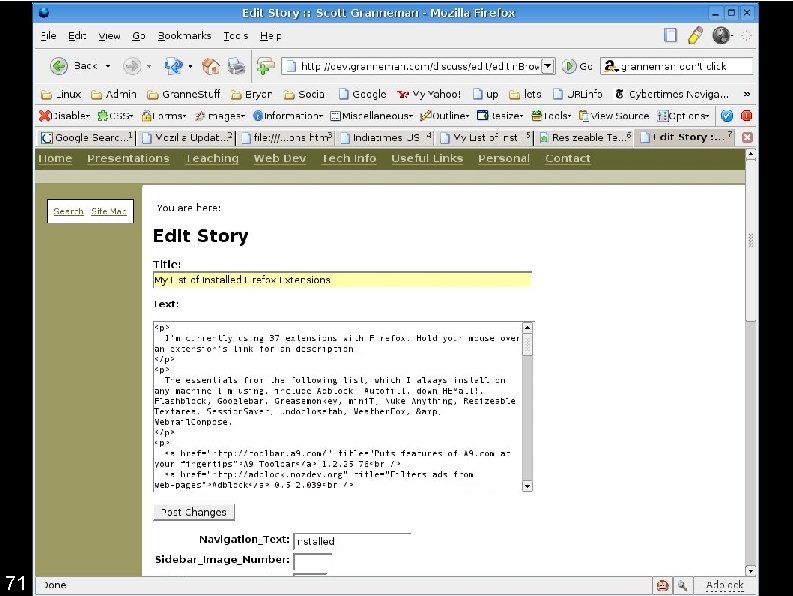Open the Information web developer menu
This screenshot has width=793, height=596.
pyautogui.click(x=287, y=116)
